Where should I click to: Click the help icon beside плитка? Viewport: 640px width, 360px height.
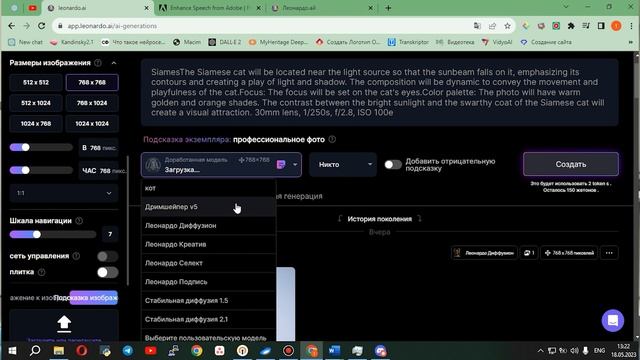(x=42, y=272)
